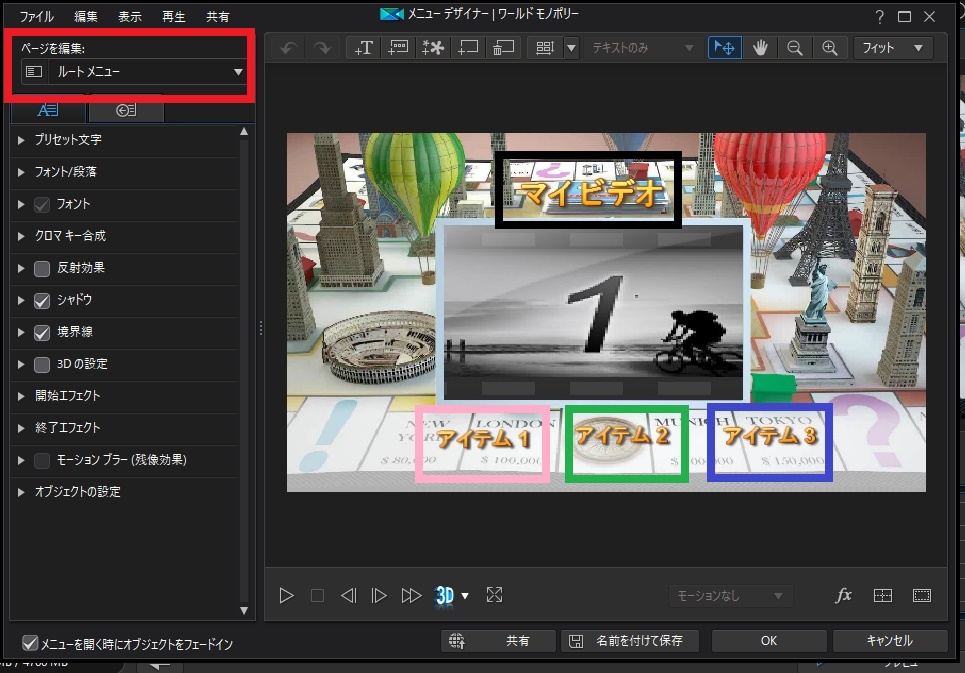The width and height of the screenshot is (965, 673).
Task: Click the add menu button icon with dots
Action: click(x=398, y=48)
